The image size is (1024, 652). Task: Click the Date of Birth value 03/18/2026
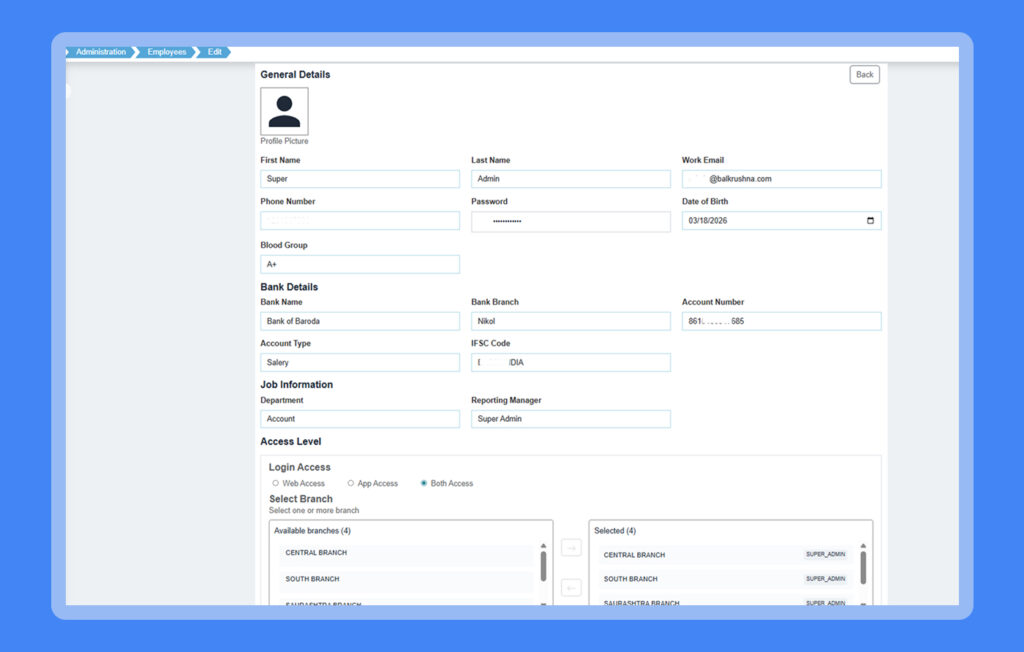click(x=707, y=221)
